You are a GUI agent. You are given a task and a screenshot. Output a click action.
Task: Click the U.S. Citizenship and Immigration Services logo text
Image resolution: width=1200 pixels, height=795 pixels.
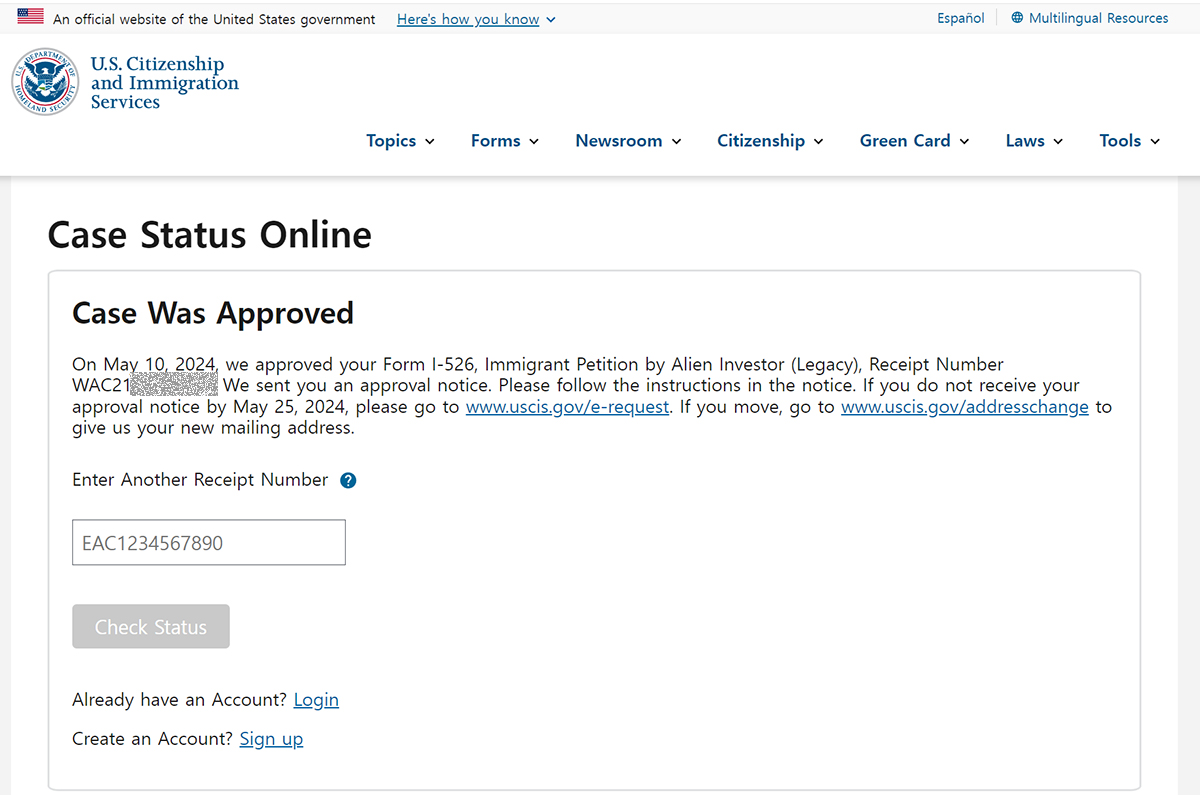[165, 83]
